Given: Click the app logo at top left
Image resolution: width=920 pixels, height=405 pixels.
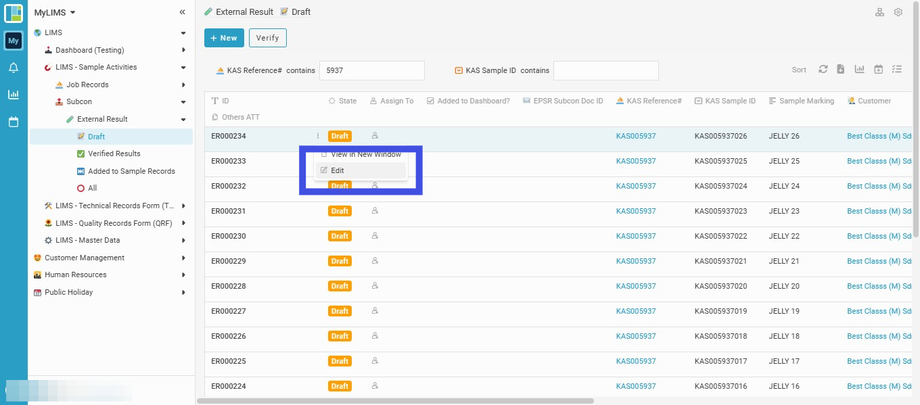Looking at the screenshot, I should [x=13, y=13].
